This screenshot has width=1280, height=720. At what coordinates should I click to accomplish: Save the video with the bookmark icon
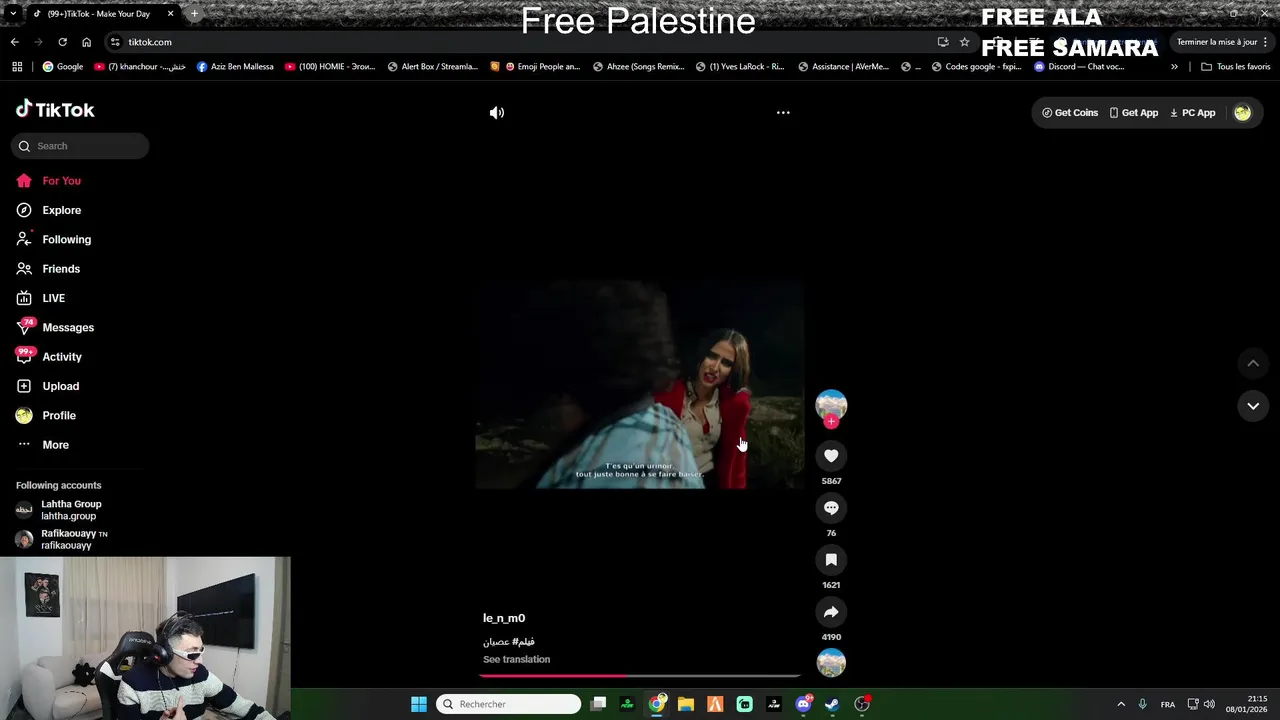[831, 560]
